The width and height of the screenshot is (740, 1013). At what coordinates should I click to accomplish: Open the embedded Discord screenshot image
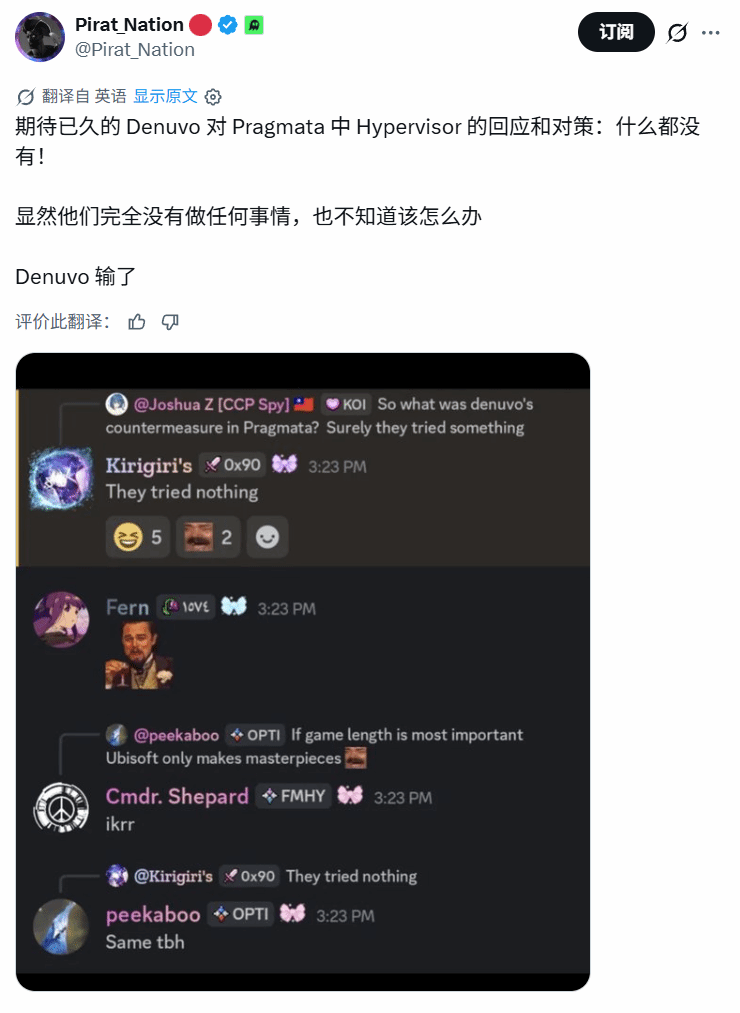tap(303, 672)
